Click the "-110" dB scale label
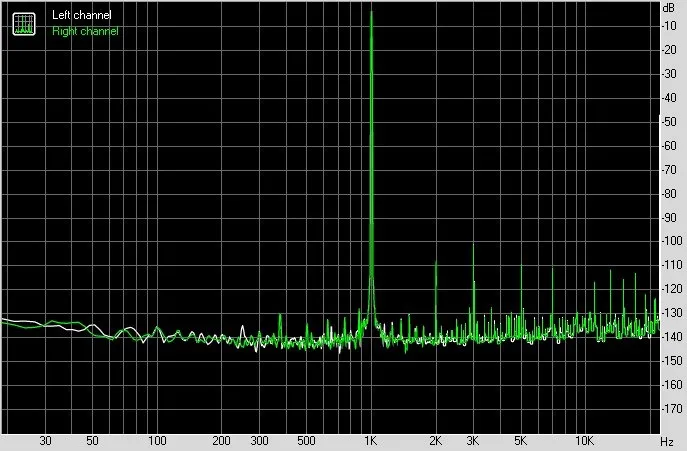687x451 pixels. pos(672,265)
